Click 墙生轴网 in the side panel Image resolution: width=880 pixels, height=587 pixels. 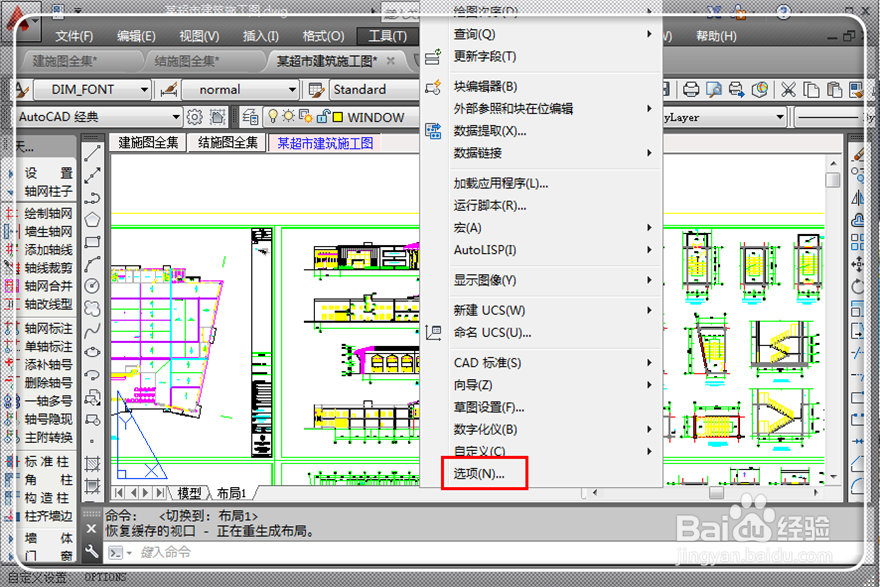tap(48, 231)
